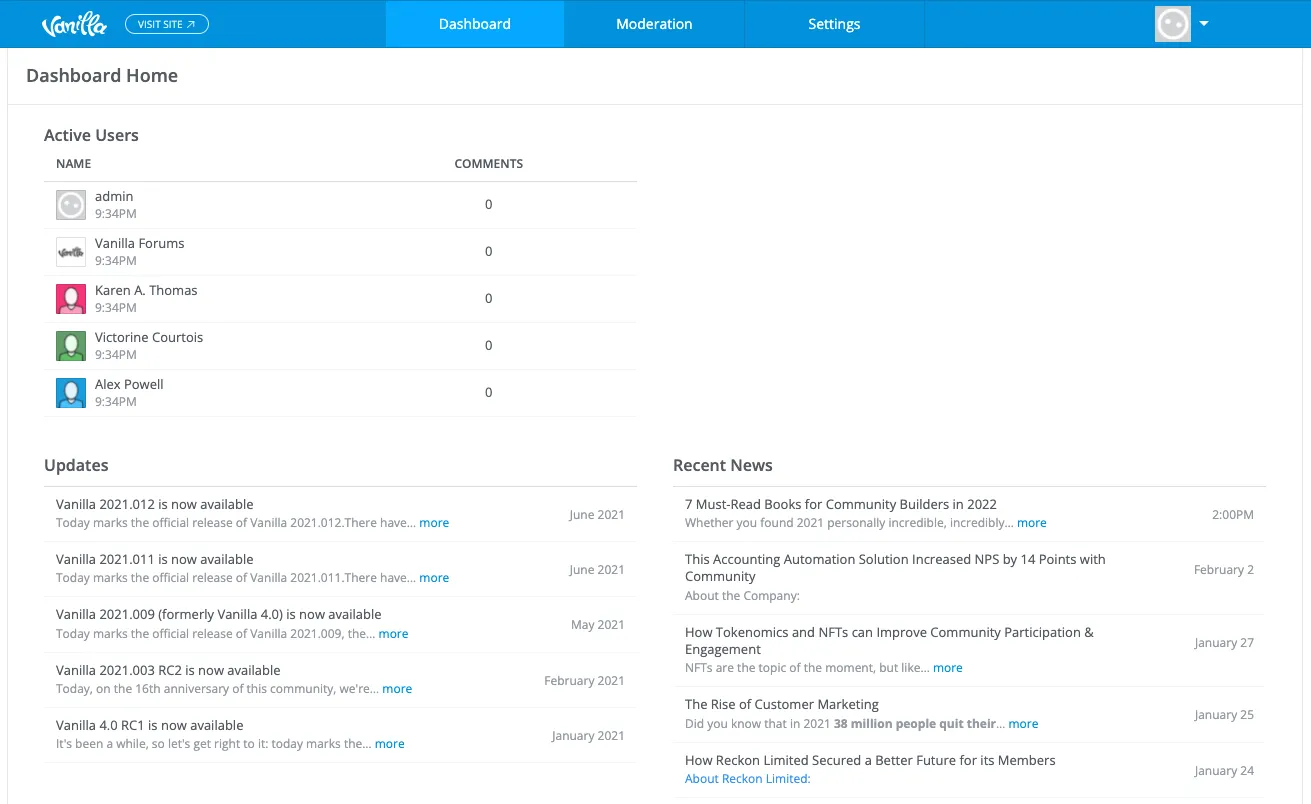Click Vanilla Forums avatar icon
This screenshot has width=1311, height=804.
(71, 252)
